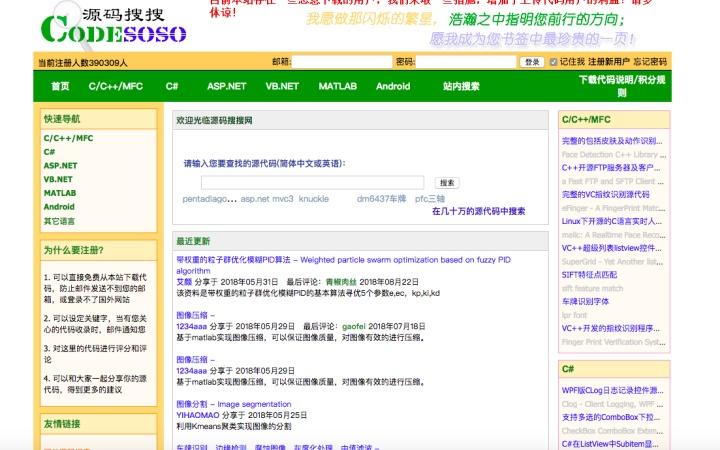
Task: Open Android in the green nav bar
Action: pos(393,86)
